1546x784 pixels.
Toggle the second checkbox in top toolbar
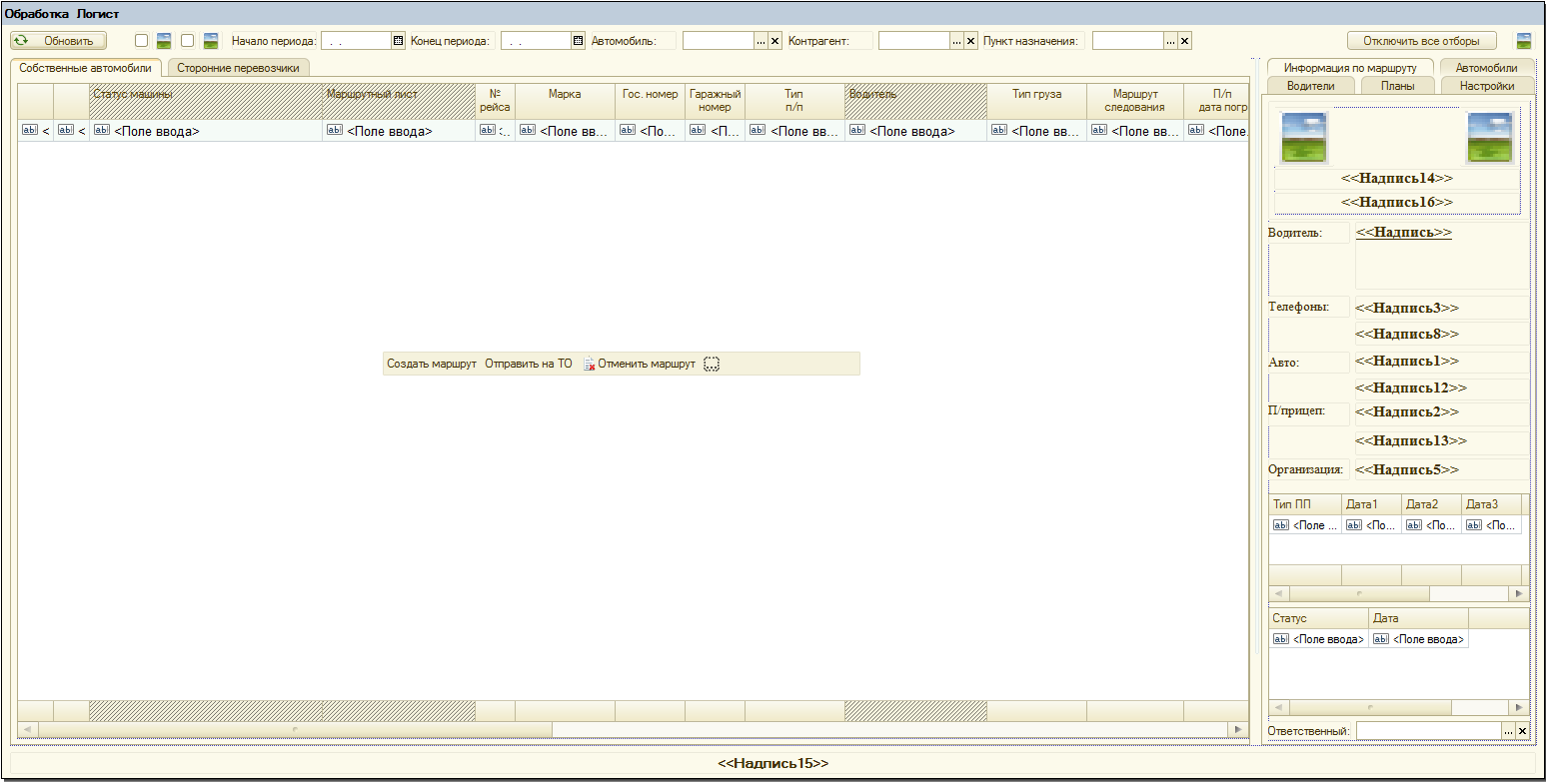pyautogui.click(x=187, y=41)
